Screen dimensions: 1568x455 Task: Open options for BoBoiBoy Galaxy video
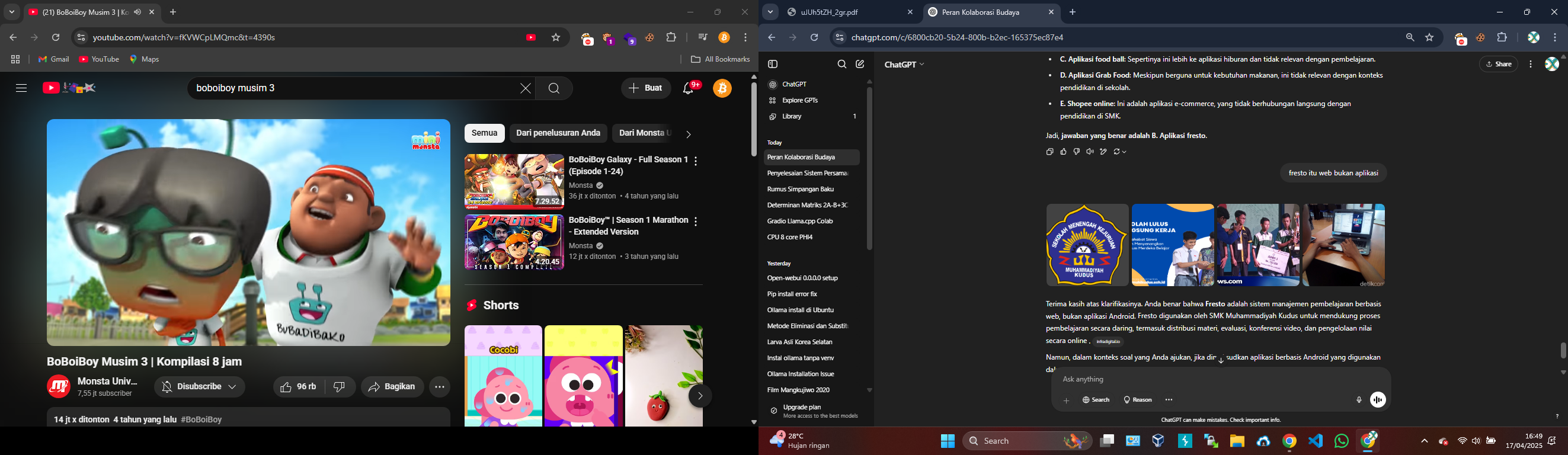tap(696, 161)
